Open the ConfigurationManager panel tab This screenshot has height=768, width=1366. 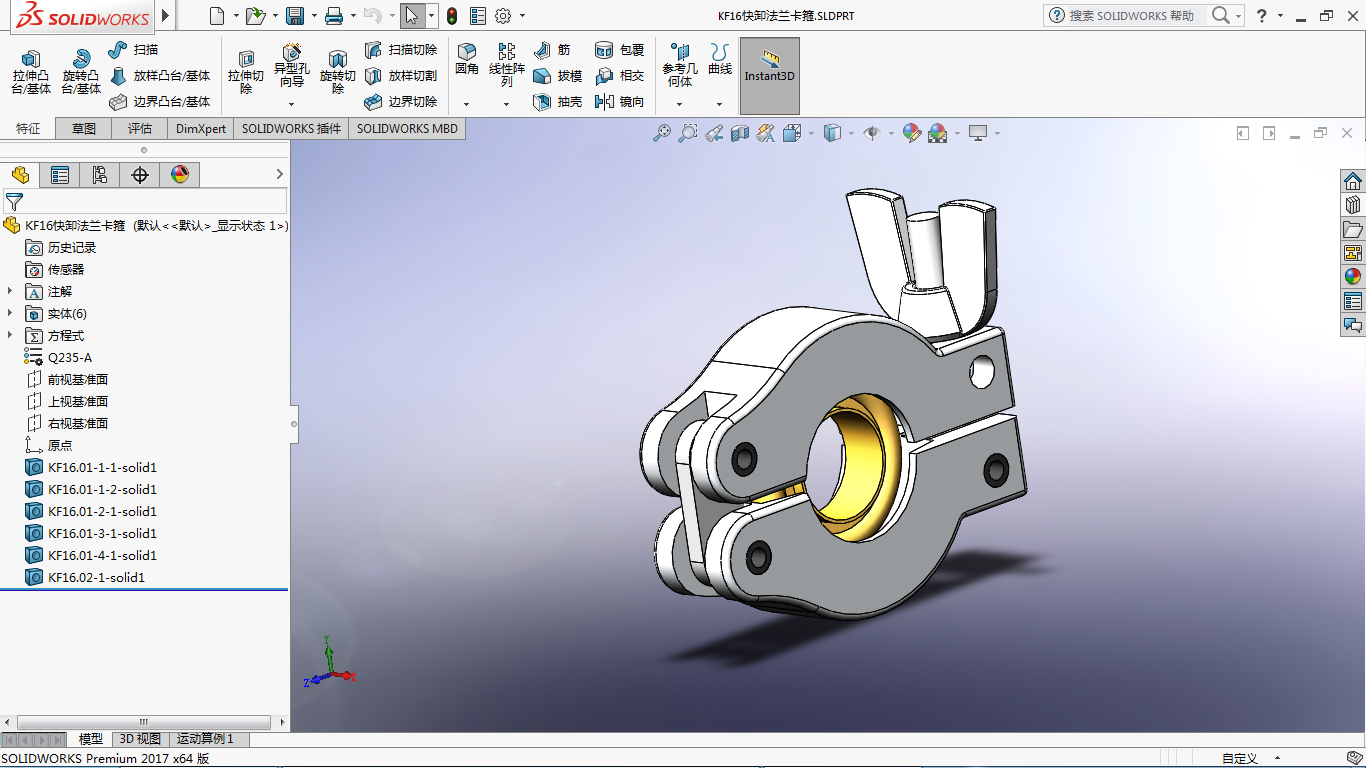pyautogui.click(x=100, y=175)
